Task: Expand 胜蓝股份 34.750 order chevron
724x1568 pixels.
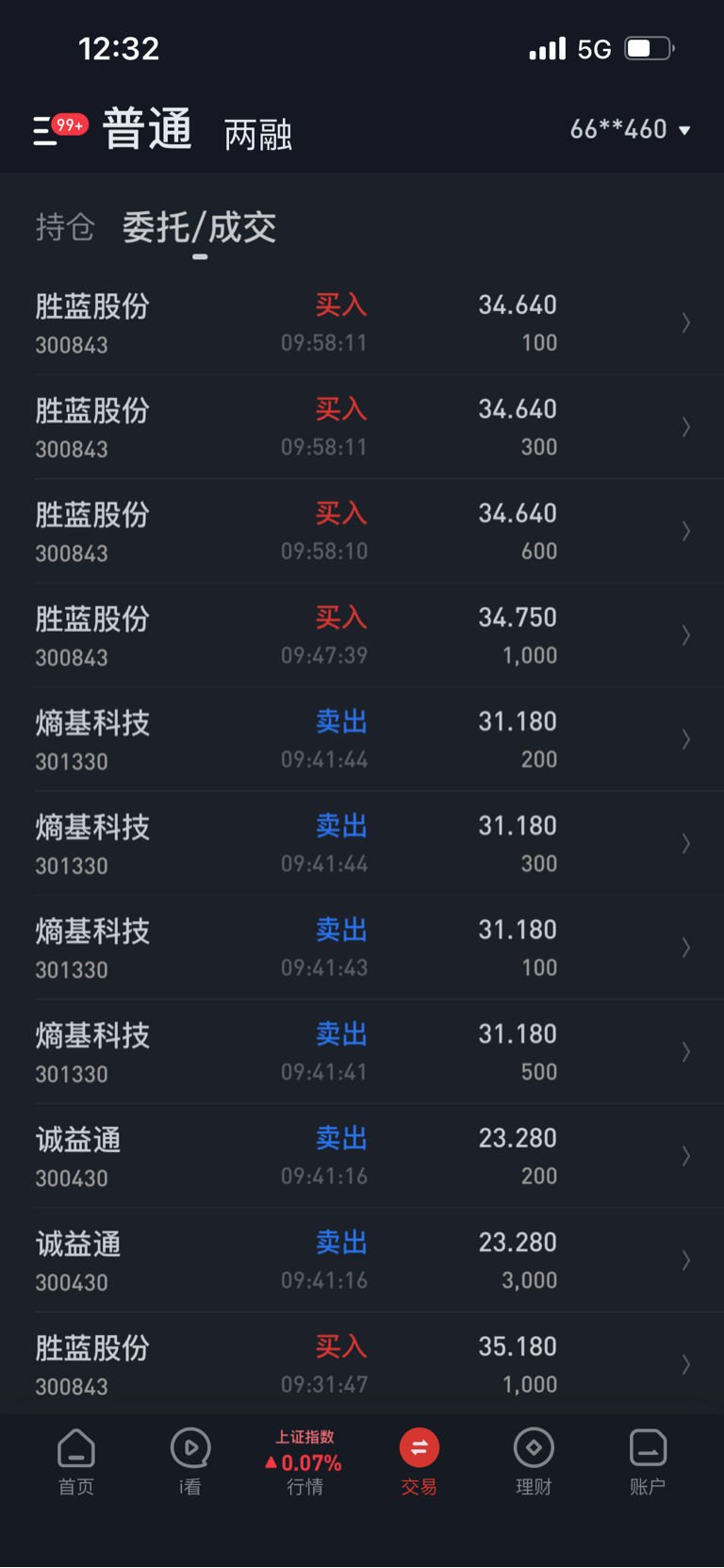Action: coord(686,635)
